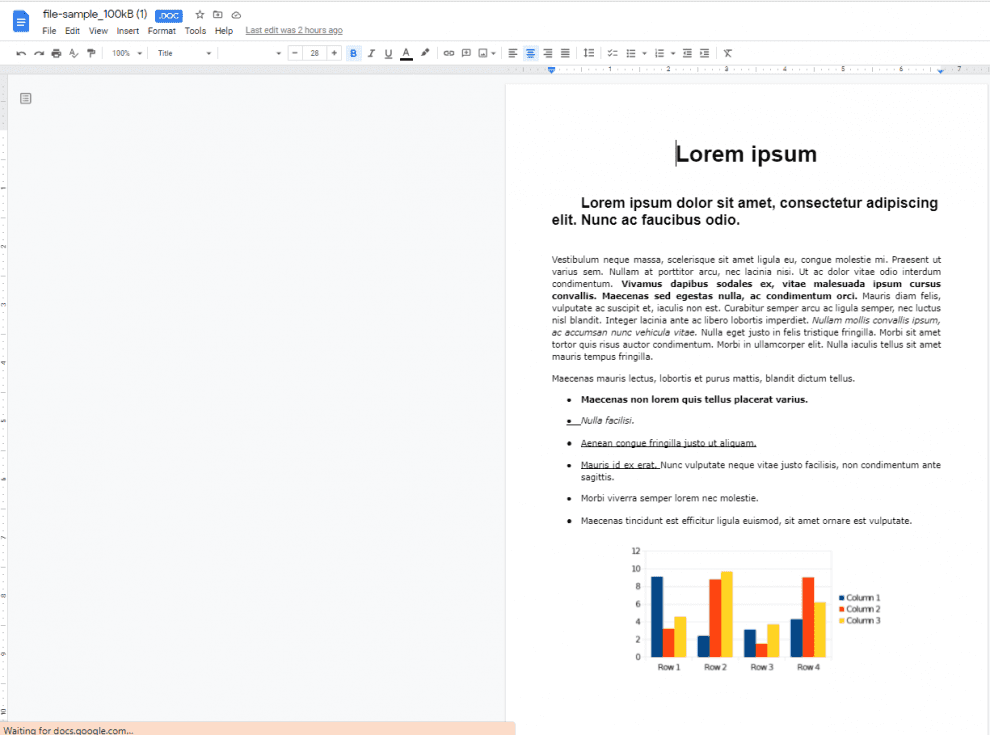990x735 pixels.
Task: Open the highlight color pen tool
Action: (425, 53)
